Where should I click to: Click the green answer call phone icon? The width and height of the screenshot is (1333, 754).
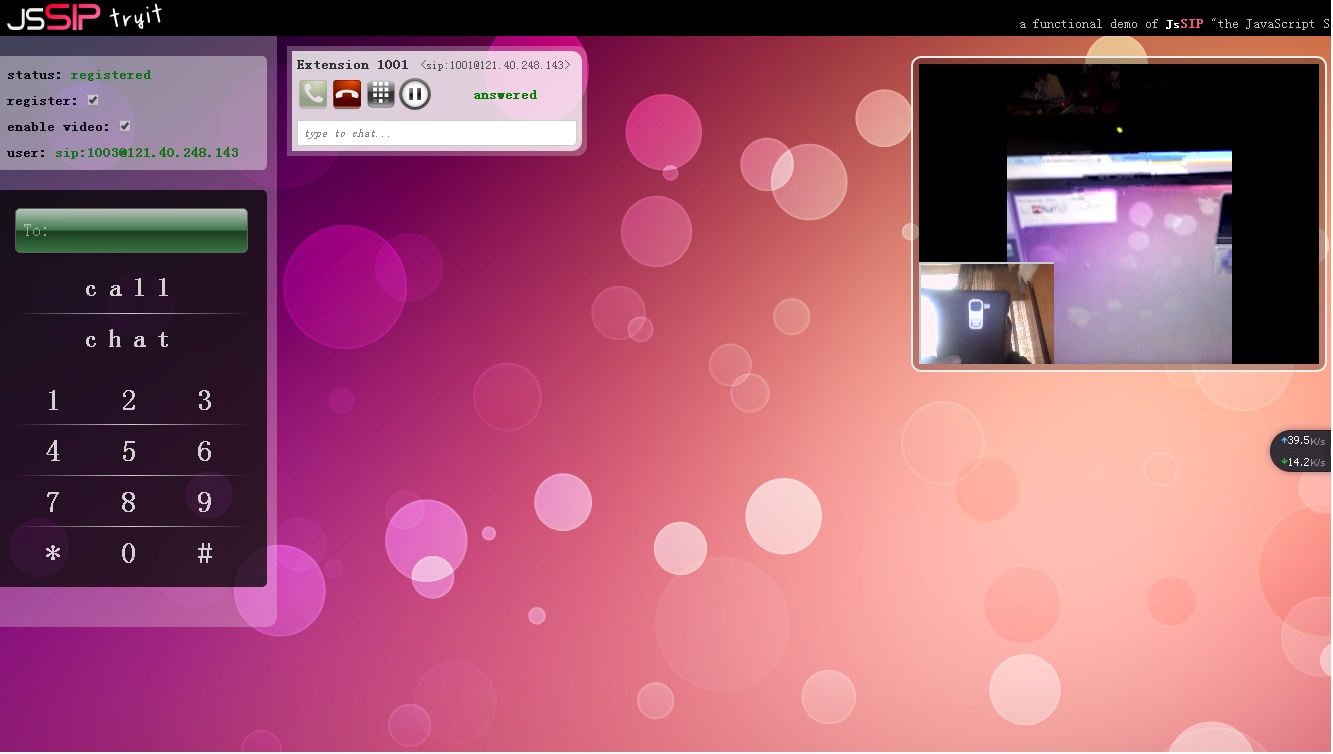pos(312,93)
